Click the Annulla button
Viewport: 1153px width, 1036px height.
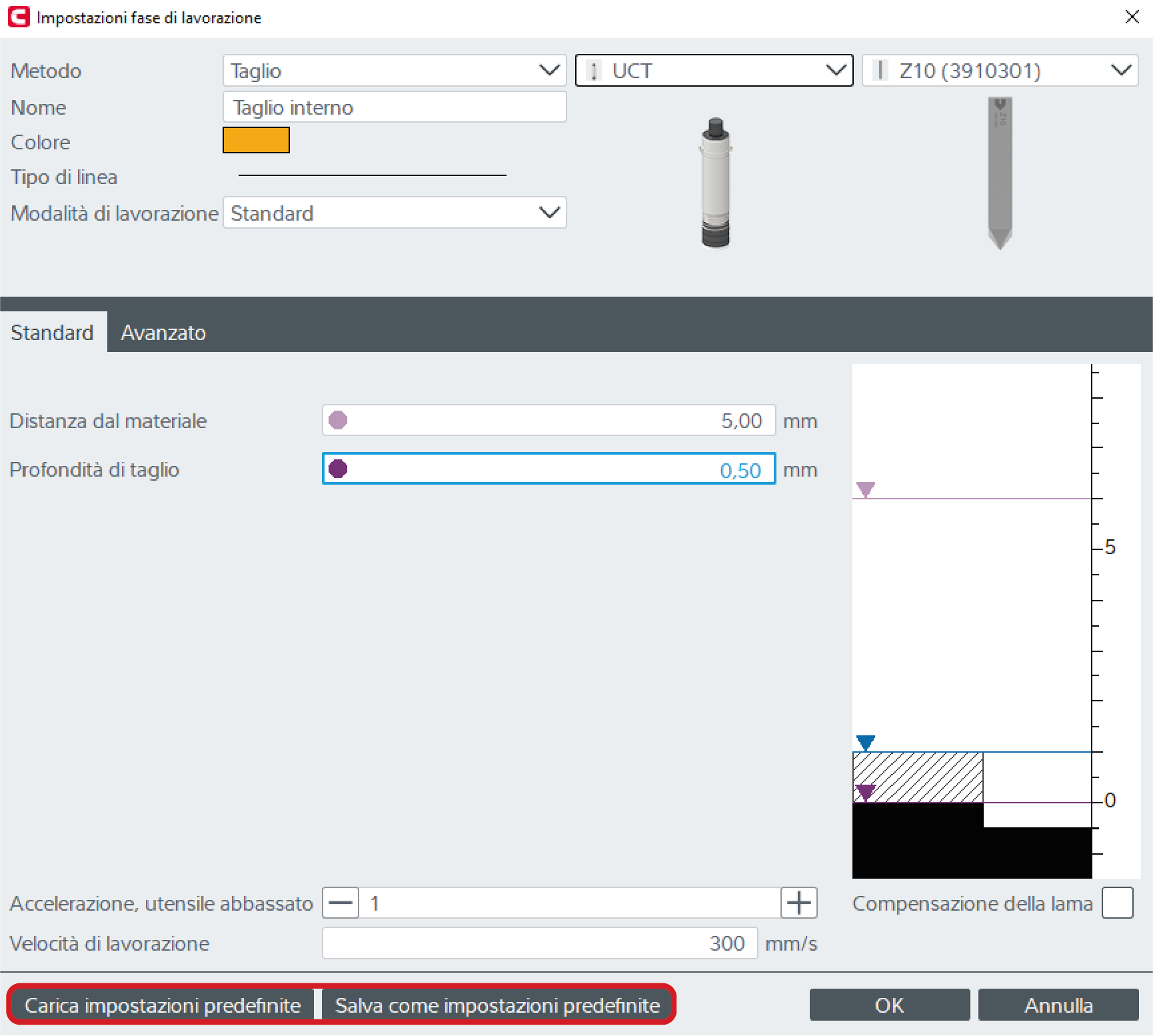coord(1058,1005)
